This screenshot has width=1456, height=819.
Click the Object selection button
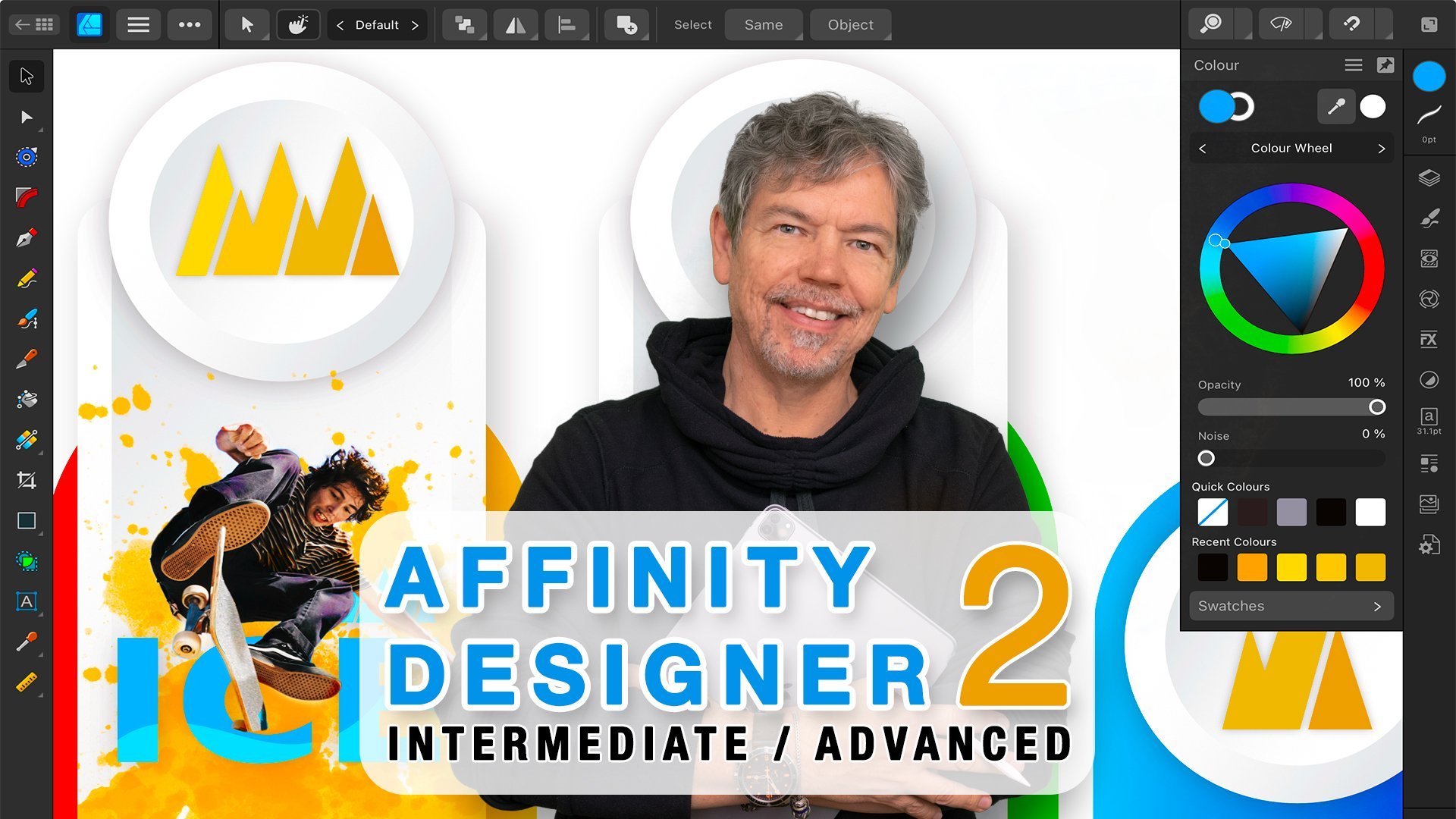click(850, 25)
